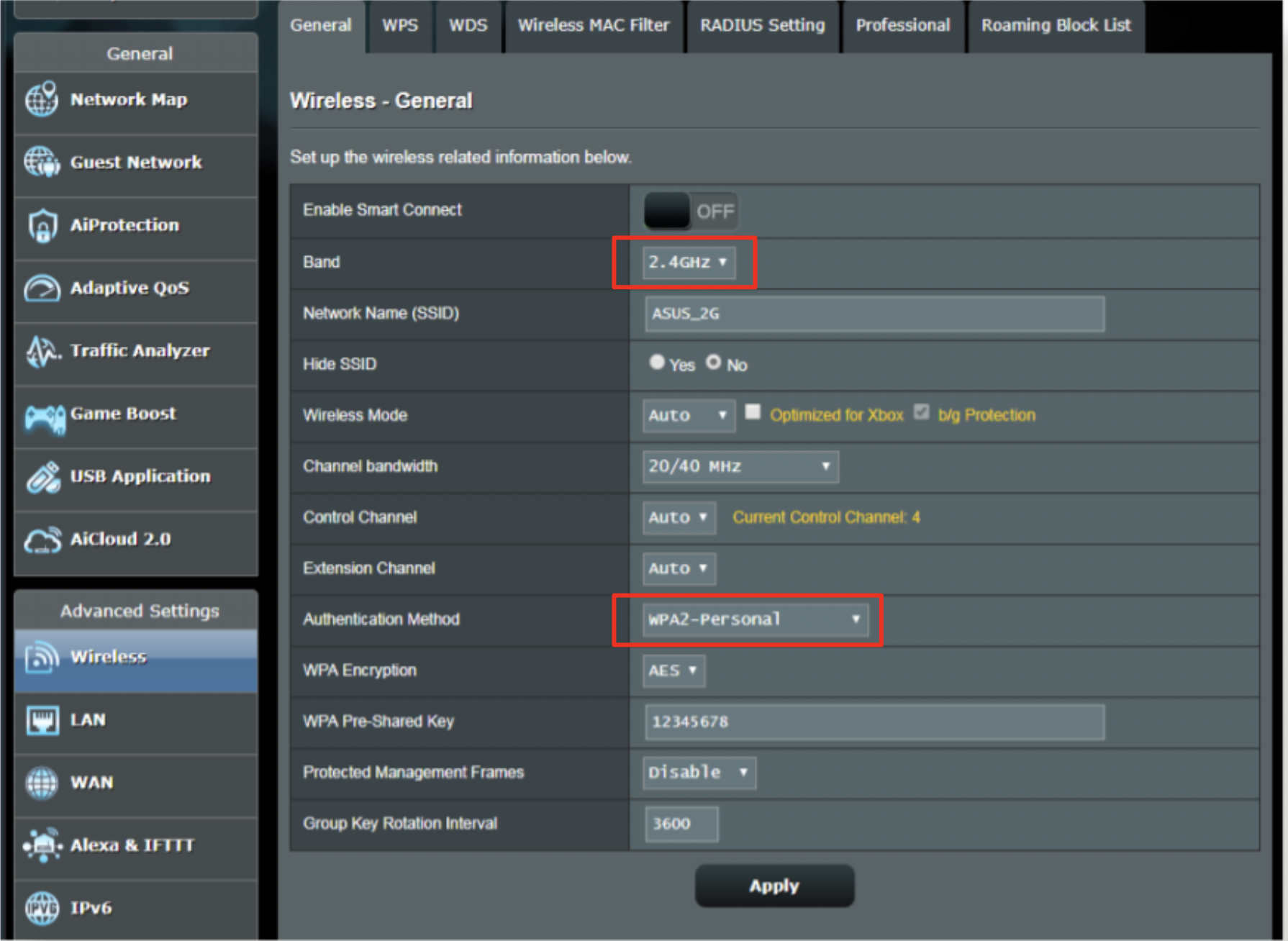Click the AiProtection shield icon
Image resolution: width=1288 pixels, height=941 pixels.
42,225
